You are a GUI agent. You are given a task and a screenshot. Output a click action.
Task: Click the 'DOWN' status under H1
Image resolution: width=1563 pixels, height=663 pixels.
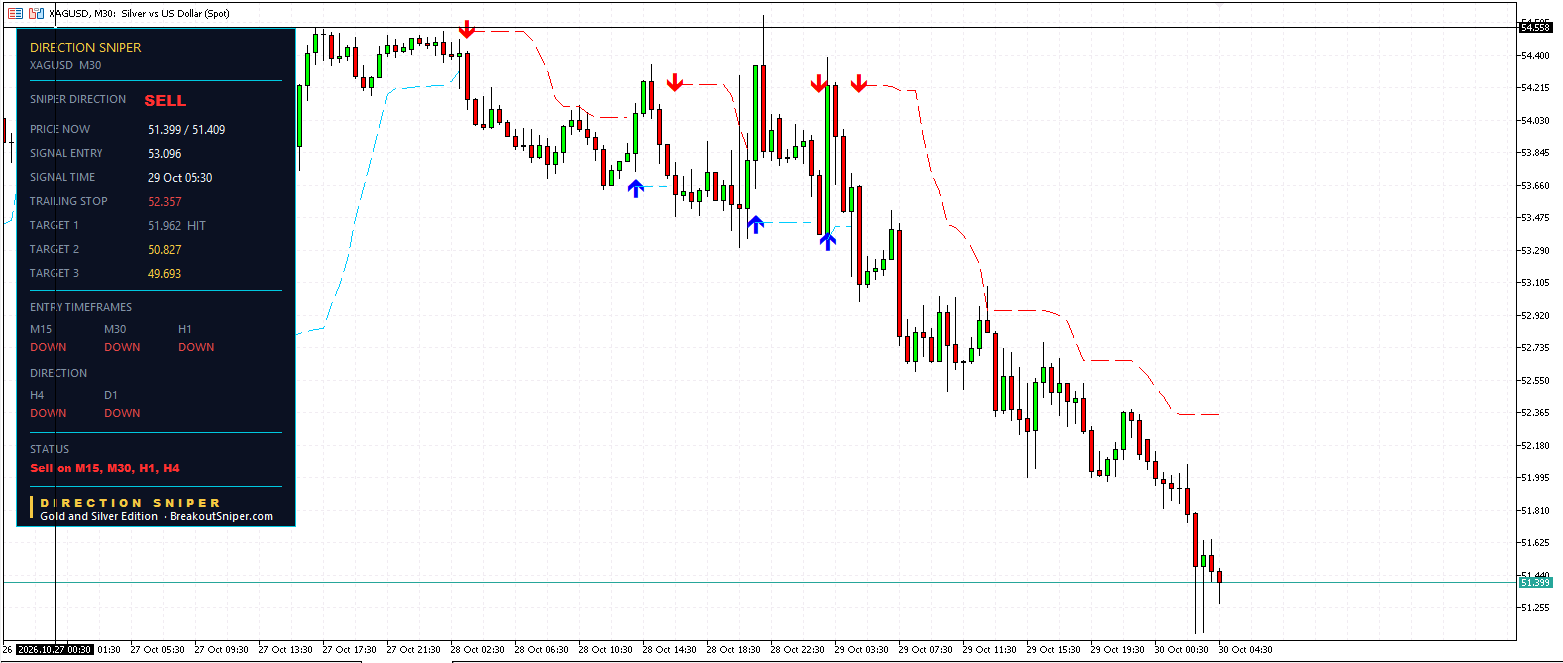[196, 347]
